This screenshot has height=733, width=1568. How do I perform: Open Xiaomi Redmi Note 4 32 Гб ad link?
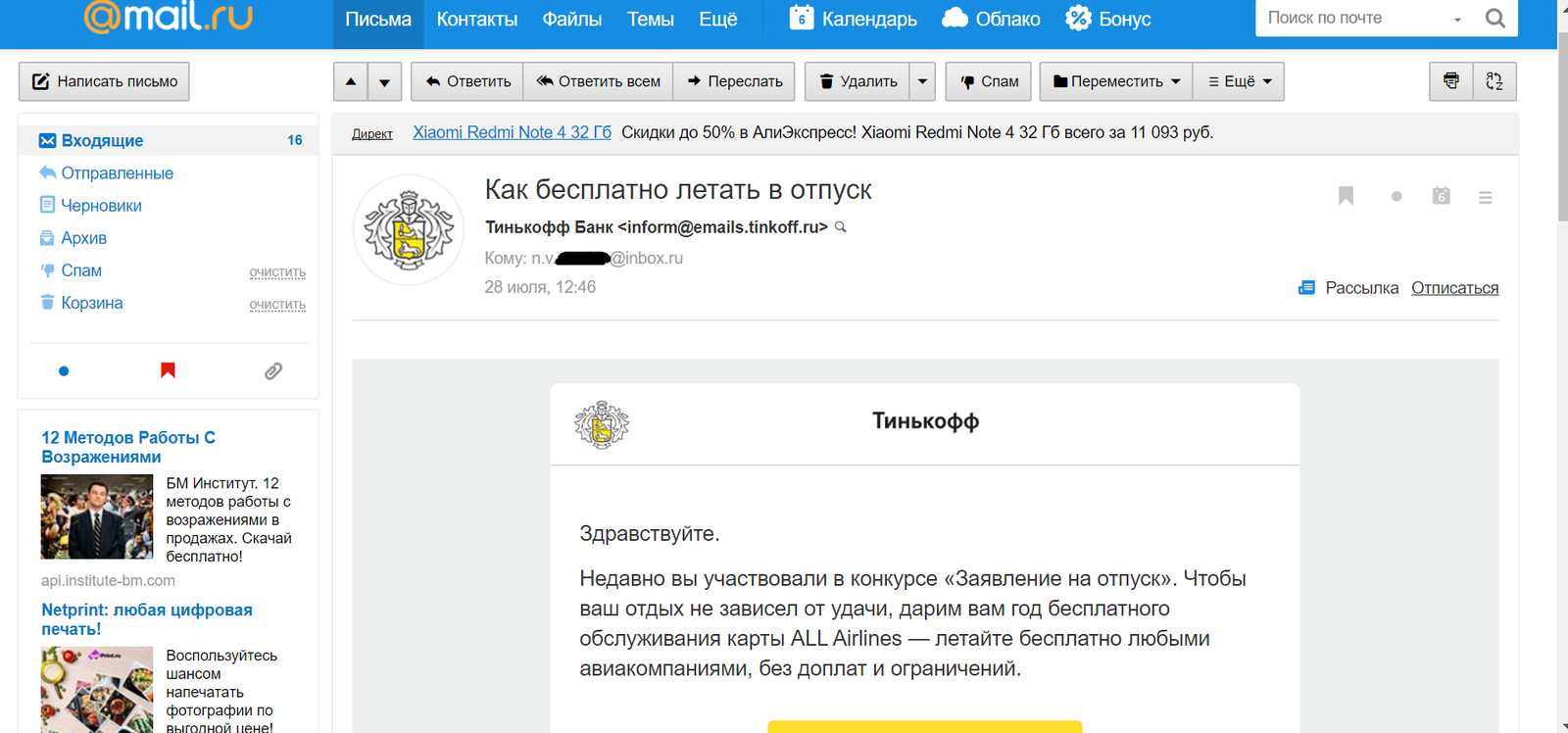[512, 132]
